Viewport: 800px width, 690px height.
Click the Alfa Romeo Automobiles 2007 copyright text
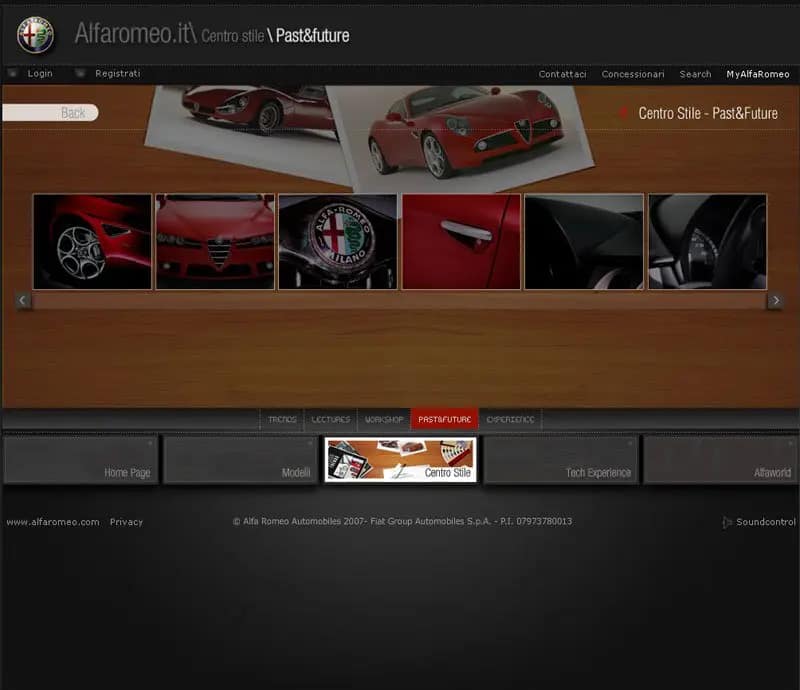[403, 522]
